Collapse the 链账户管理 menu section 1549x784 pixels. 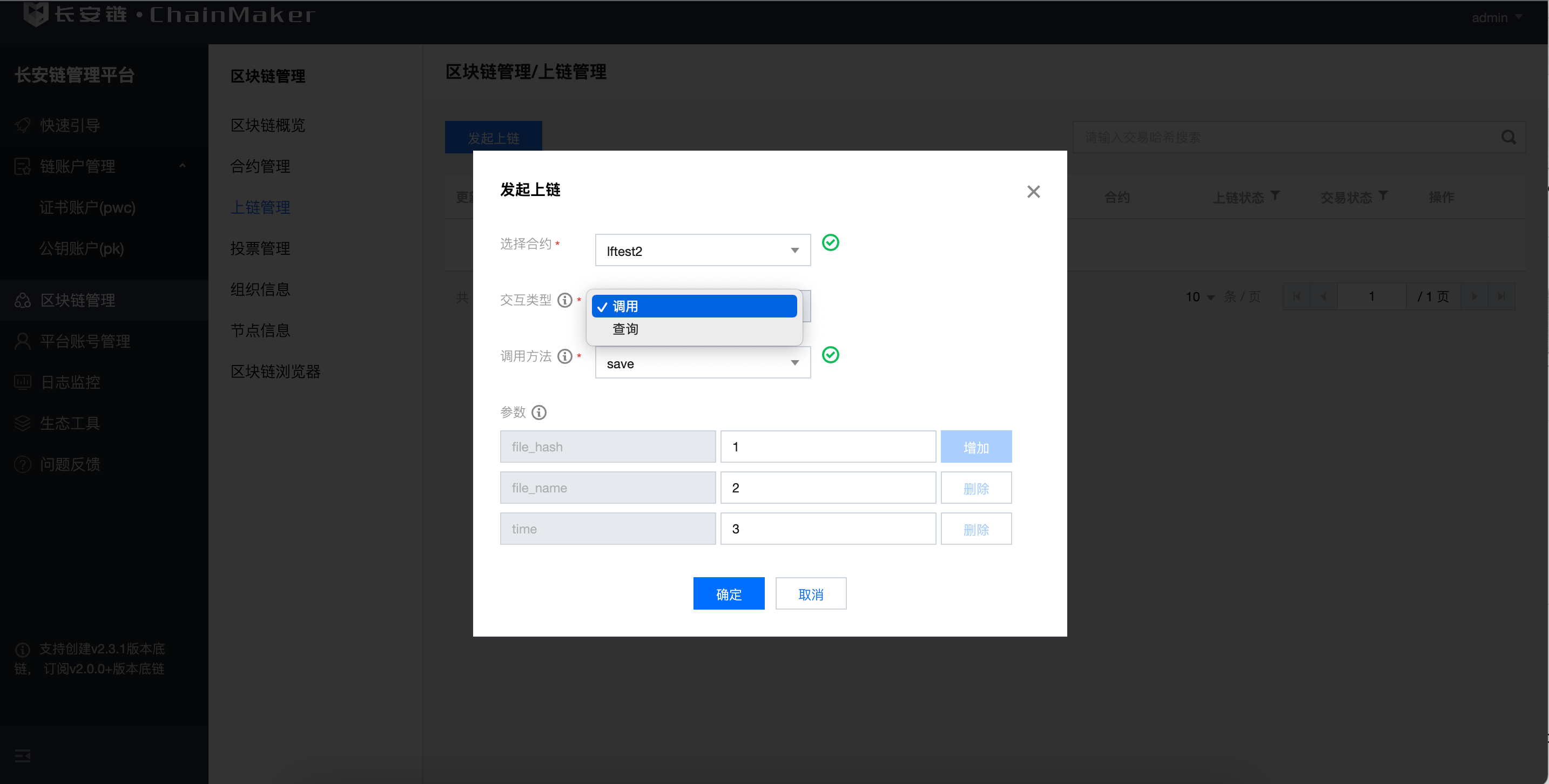pos(182,166)
